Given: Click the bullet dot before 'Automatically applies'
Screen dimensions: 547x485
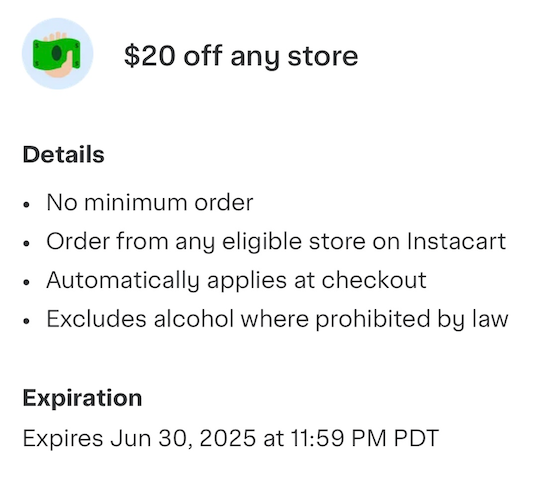Looking at the screenshot, I should [x=26, y=283].
